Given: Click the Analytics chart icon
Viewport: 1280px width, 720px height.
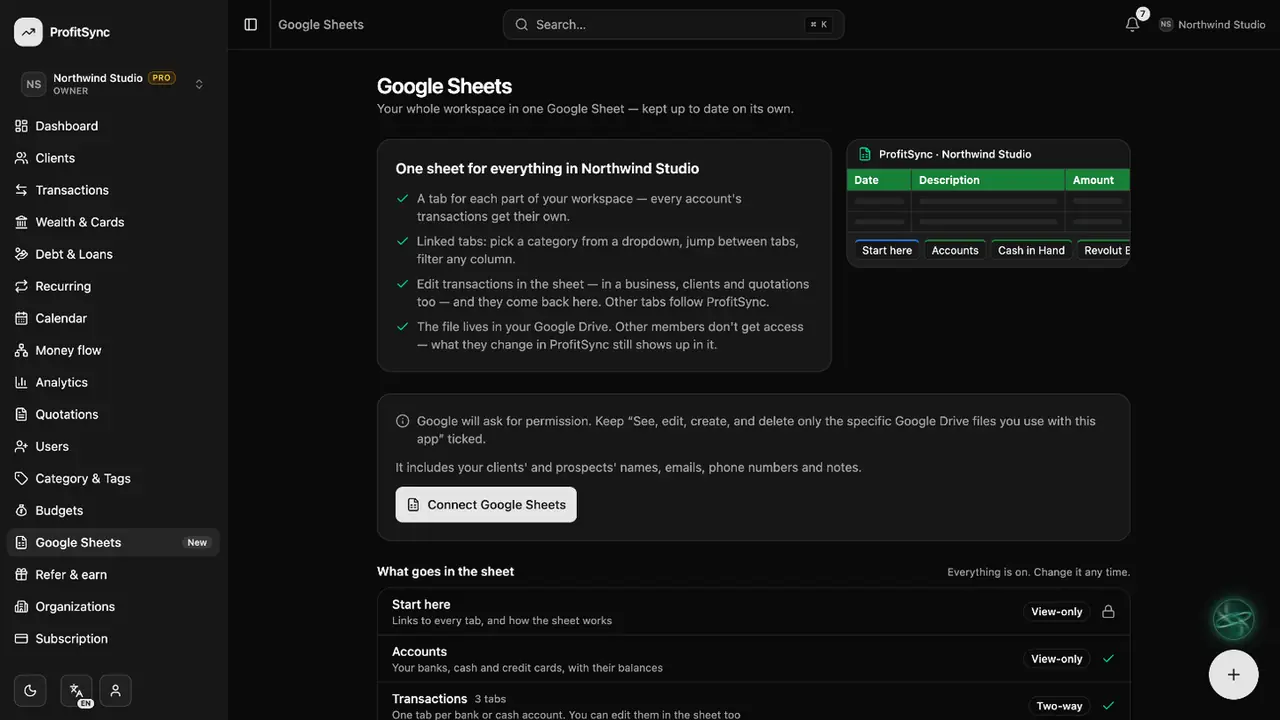Looking at the screenshot, I should 21,382.
